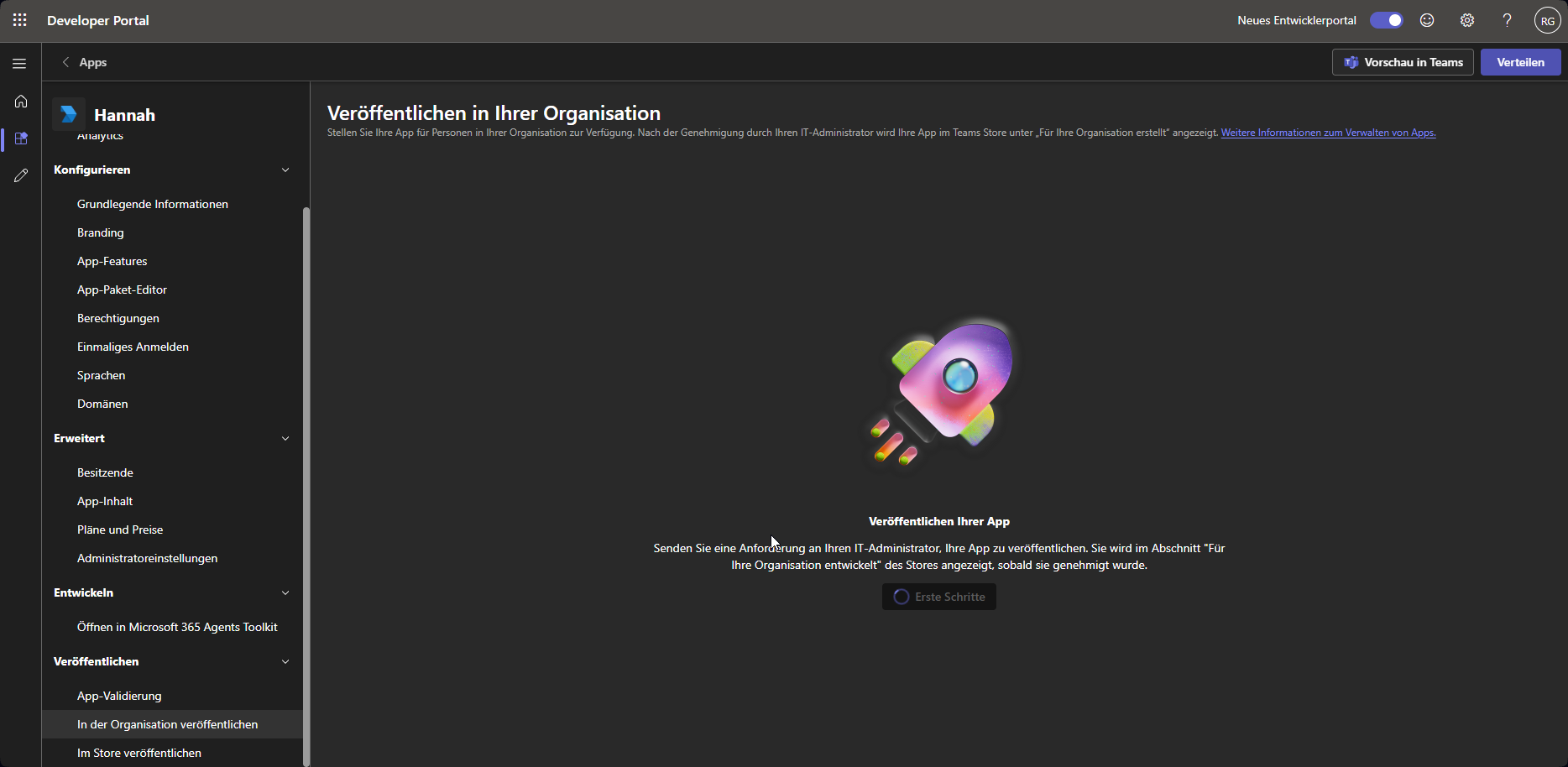Collapse the Veröffentlichen section
The width and height of the screenshot is (1568, 767).
click(285, 661)
